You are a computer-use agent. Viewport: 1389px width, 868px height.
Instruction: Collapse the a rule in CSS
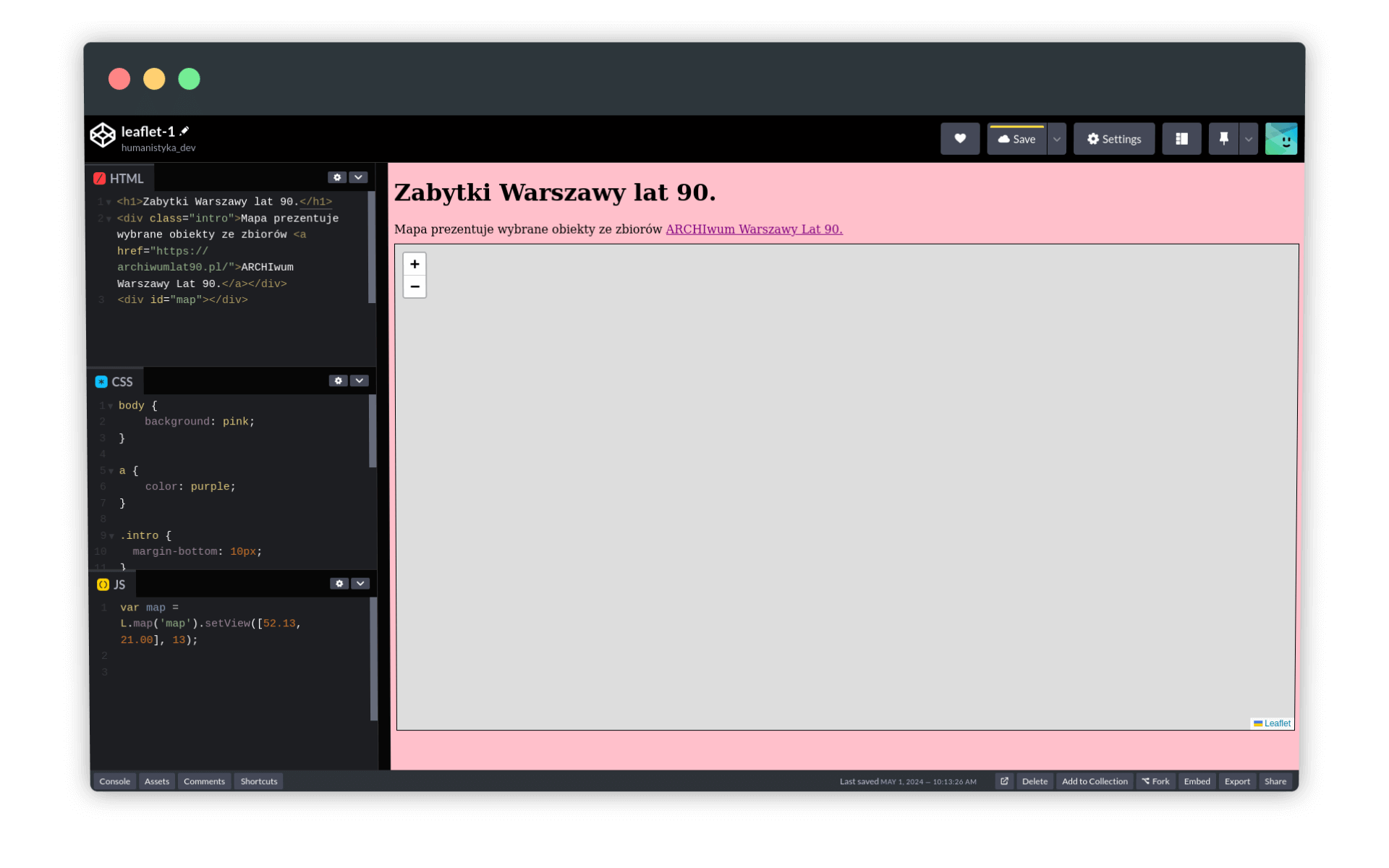pos(111,471)
